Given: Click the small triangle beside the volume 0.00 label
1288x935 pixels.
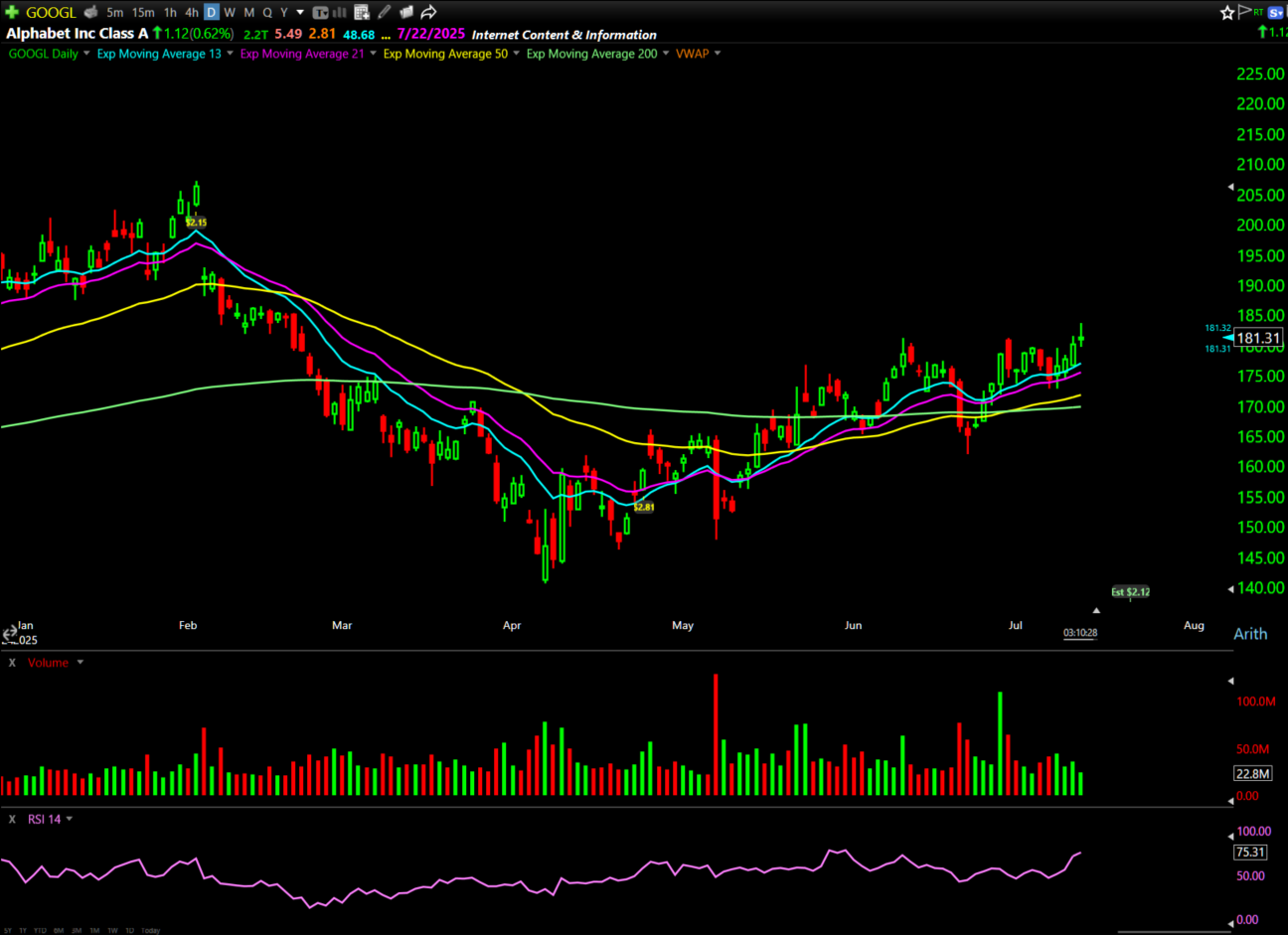Looking at the screenshot, I should tap(1230, 799).
